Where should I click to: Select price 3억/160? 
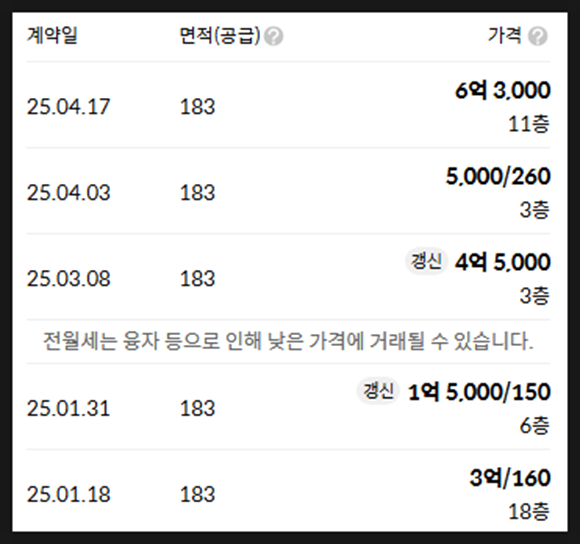510,478
